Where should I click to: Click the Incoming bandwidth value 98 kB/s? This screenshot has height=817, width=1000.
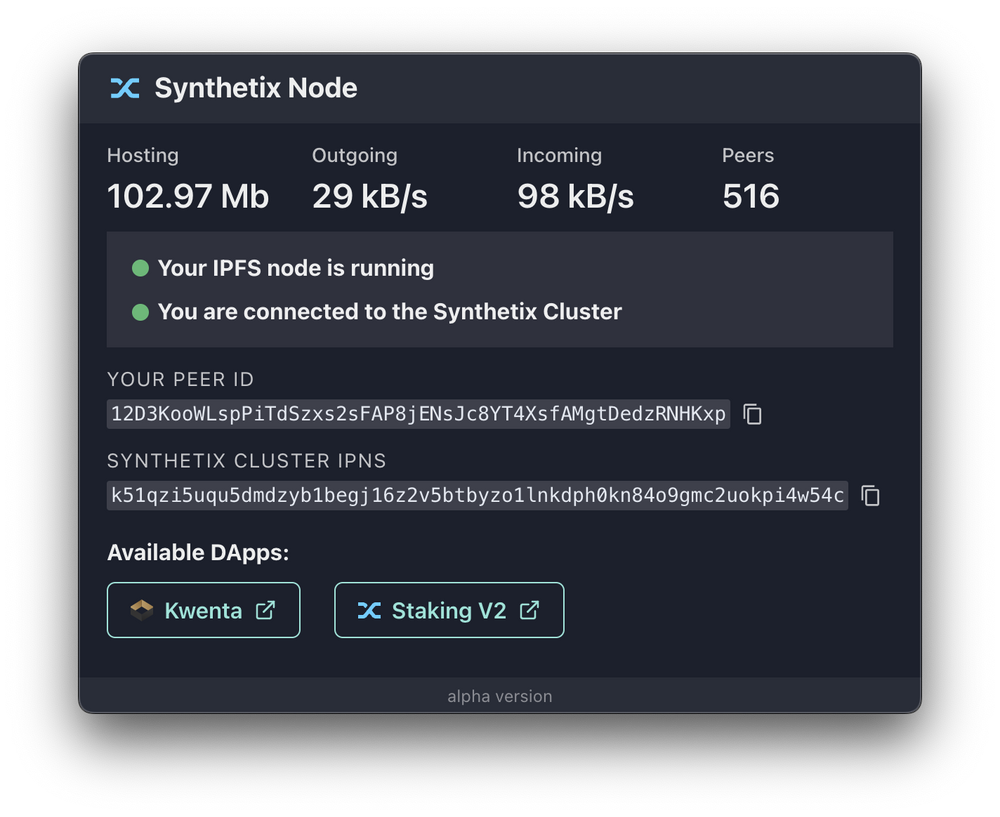click(x=576, y=196)
